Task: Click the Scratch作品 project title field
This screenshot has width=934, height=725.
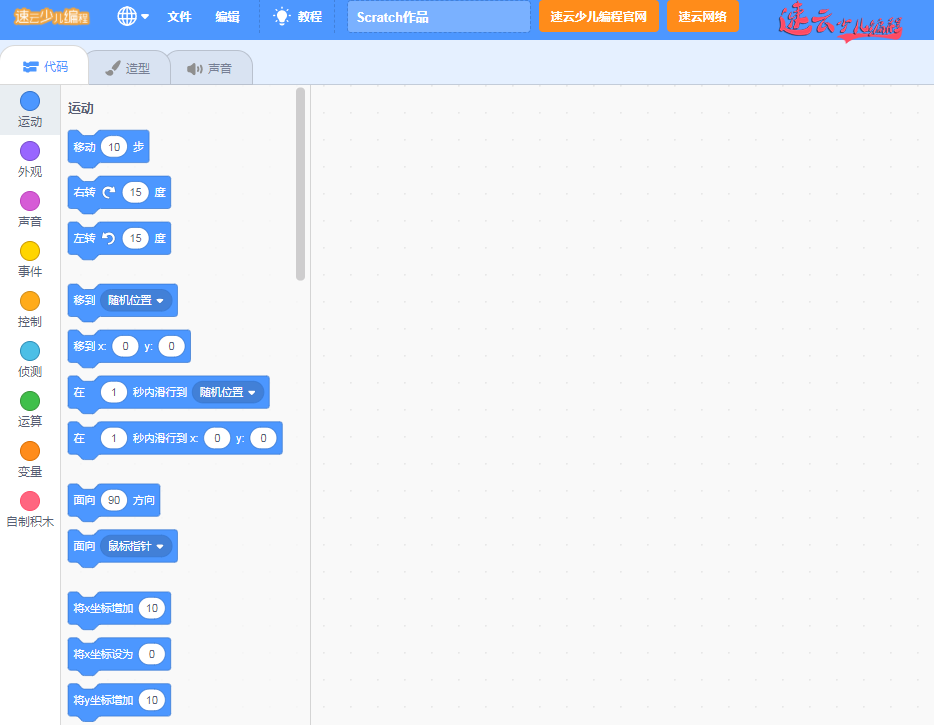Action: point(438,17)
